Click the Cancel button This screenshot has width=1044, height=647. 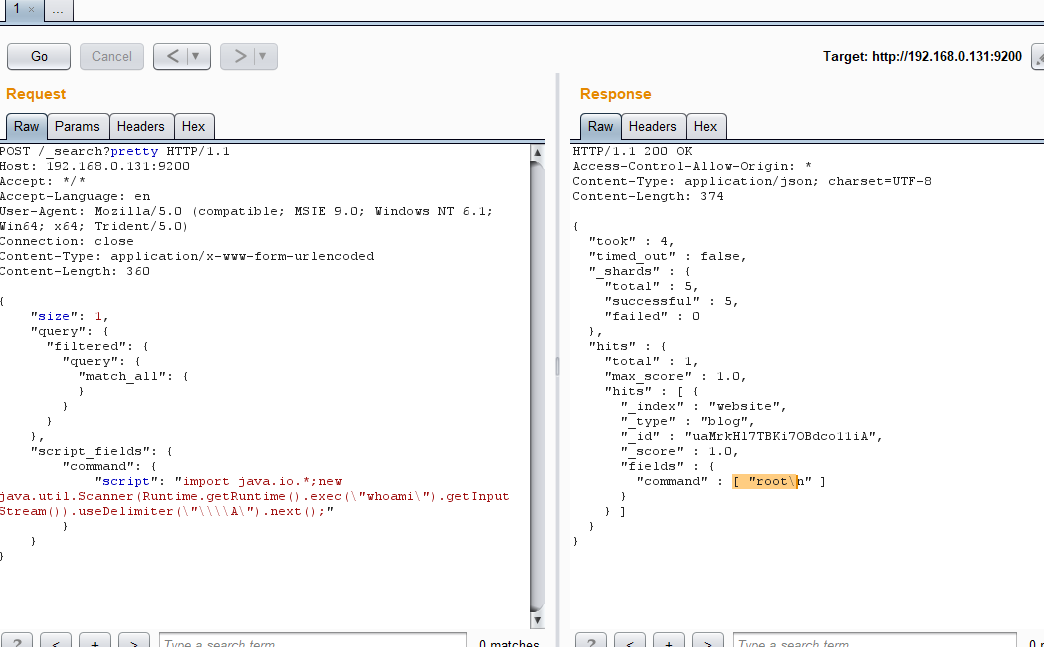[112, 57]
